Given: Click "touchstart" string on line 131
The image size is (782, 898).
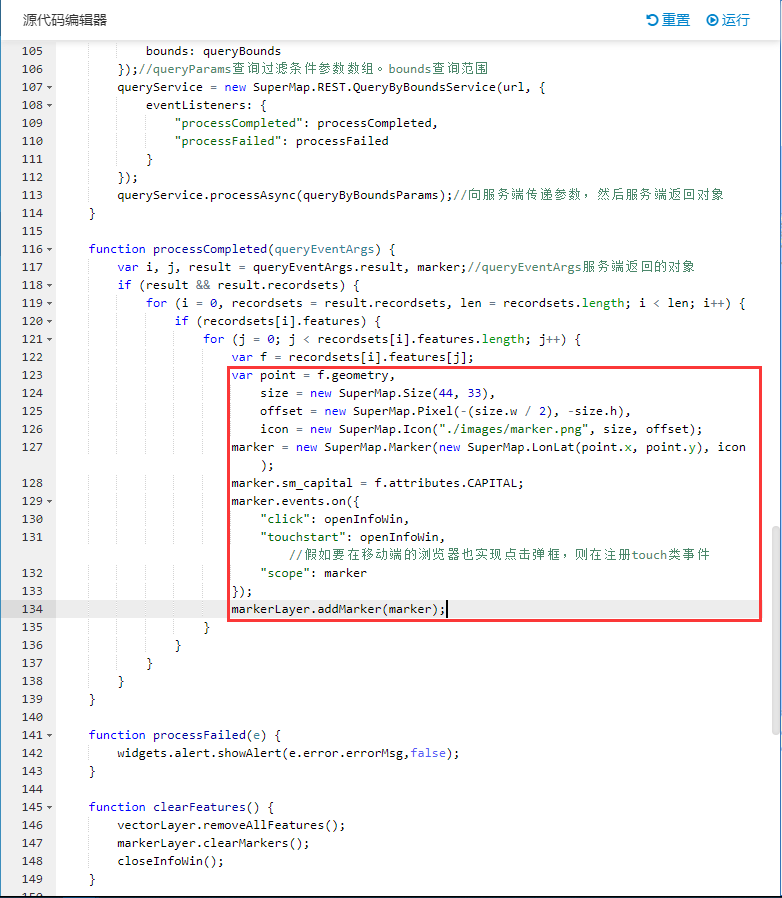Looking at the screenshot, I should pyautogui.click(x=303, y=537).
